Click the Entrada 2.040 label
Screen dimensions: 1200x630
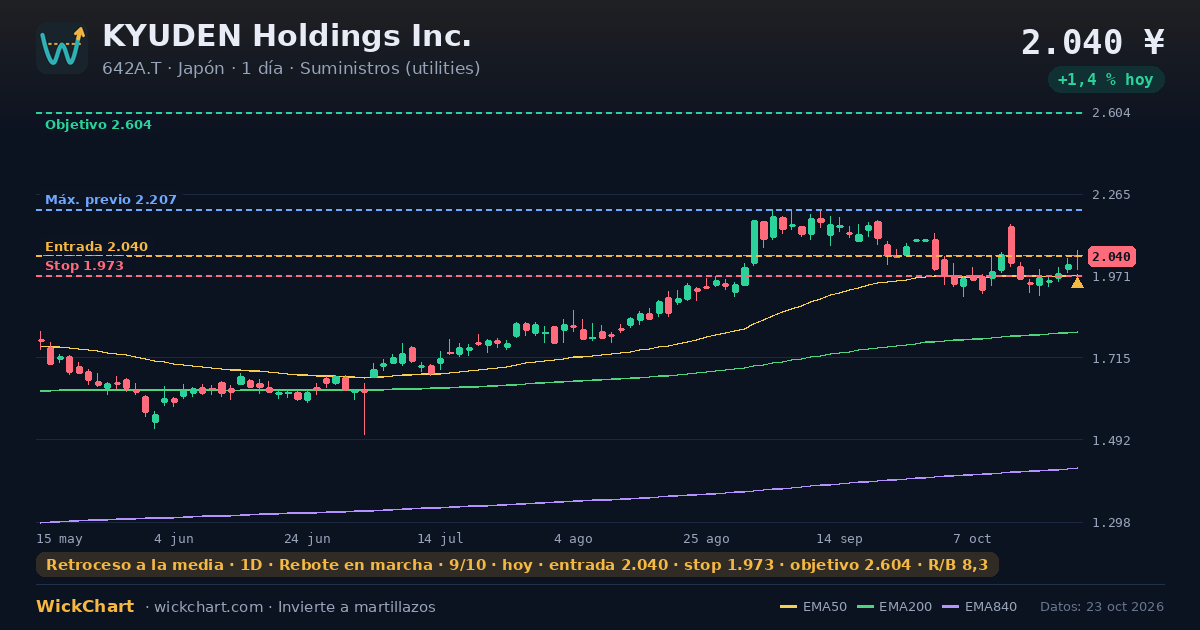(x=96, y=247)
